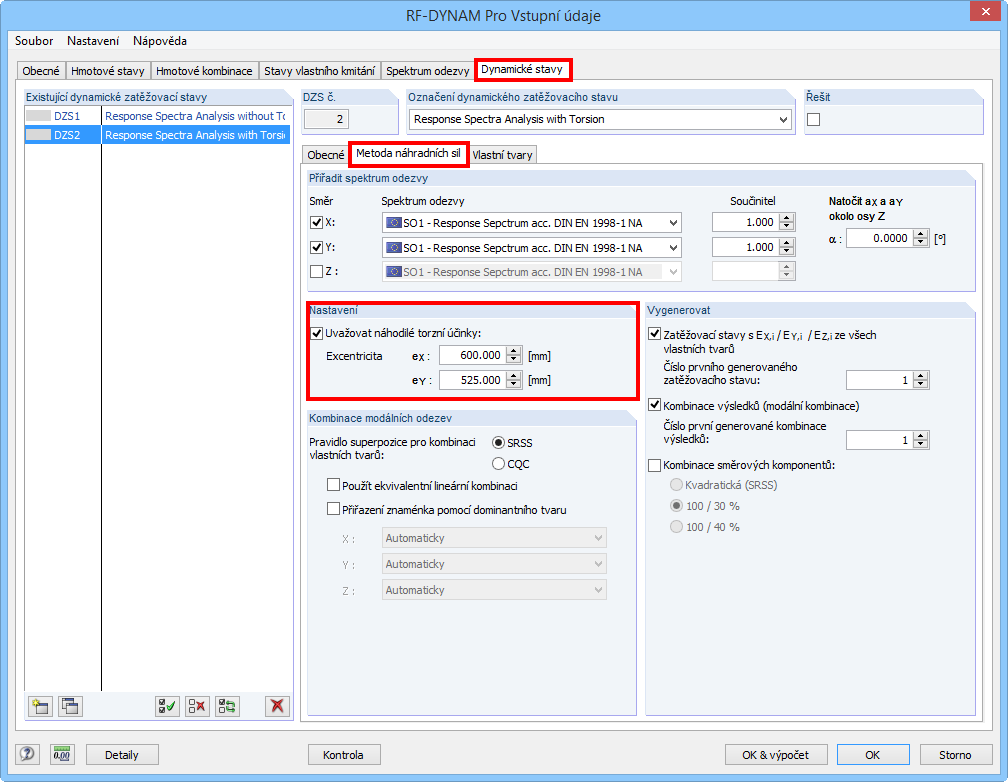
Task: Select the DZS1 load case row
Action: (158, 116)
